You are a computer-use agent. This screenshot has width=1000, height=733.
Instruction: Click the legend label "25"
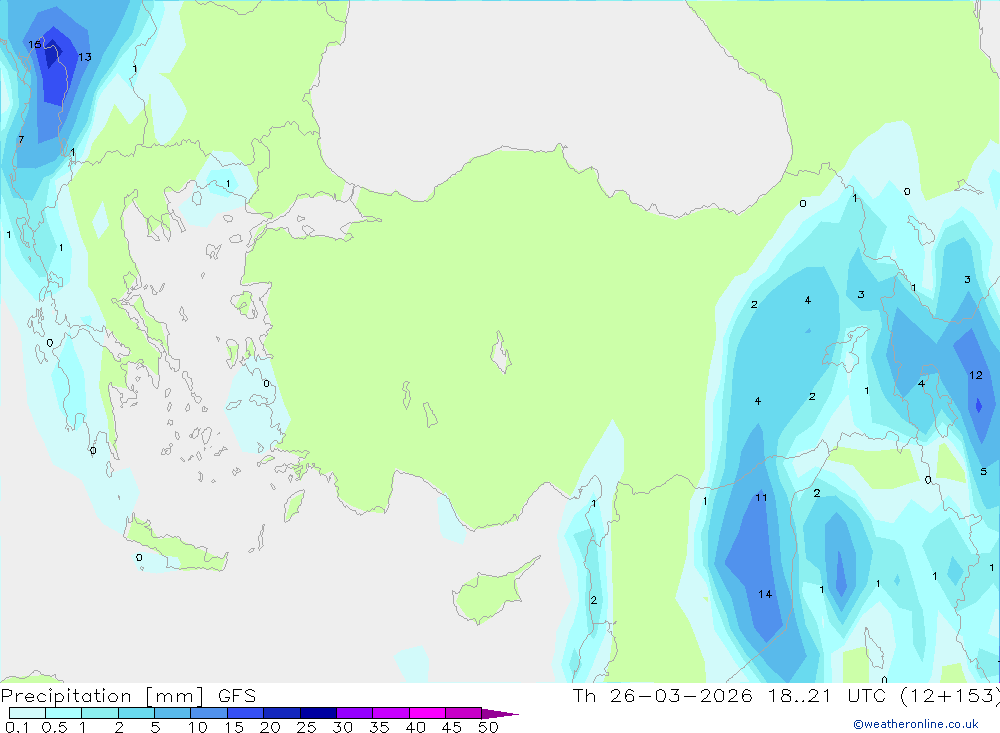[307, 727]
